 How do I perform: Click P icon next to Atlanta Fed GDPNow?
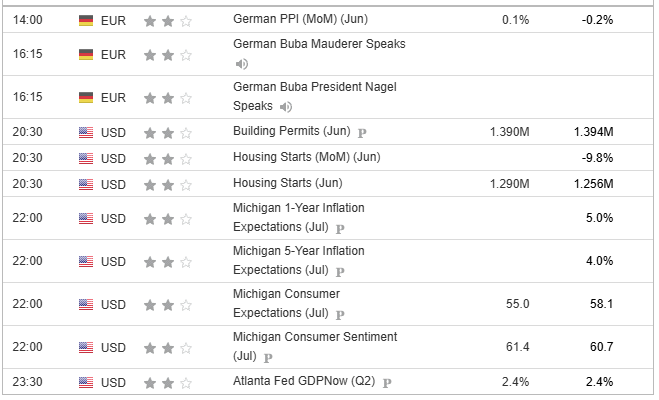(x=387, y=383)
